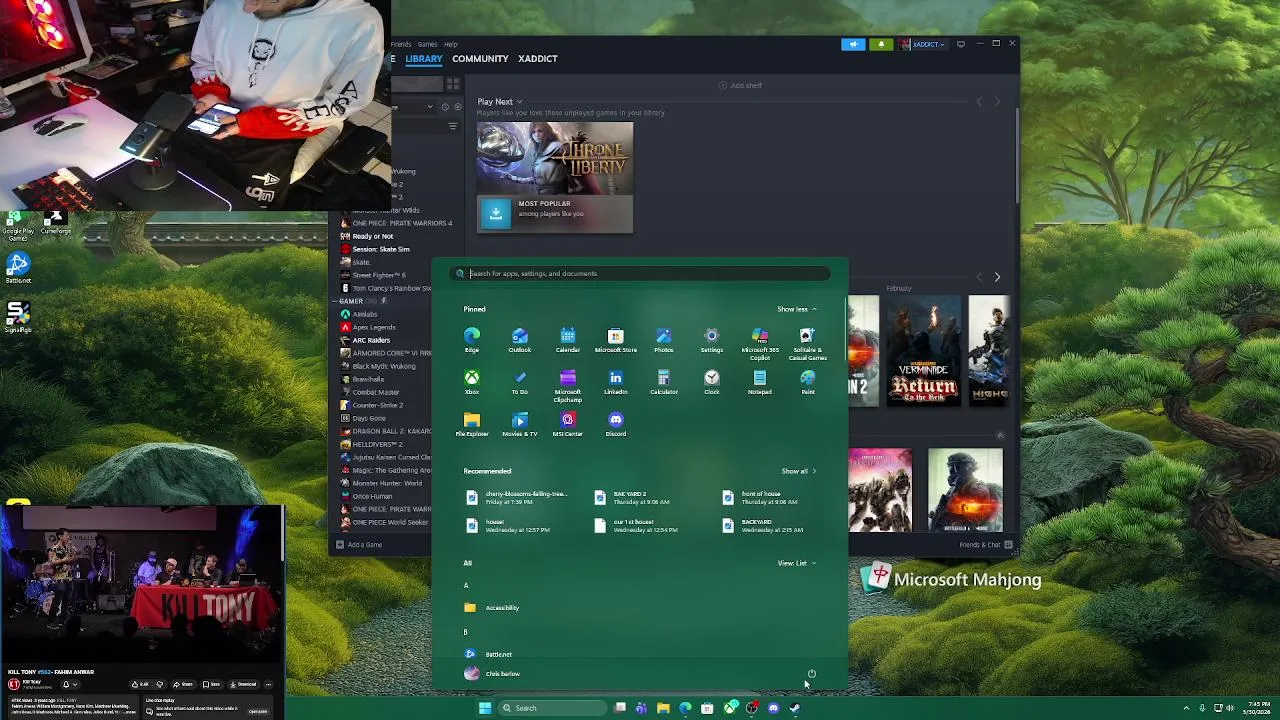Open Steam notifications bell
The height and width of the screenshot is (720, 1280).
click(881, 44)
